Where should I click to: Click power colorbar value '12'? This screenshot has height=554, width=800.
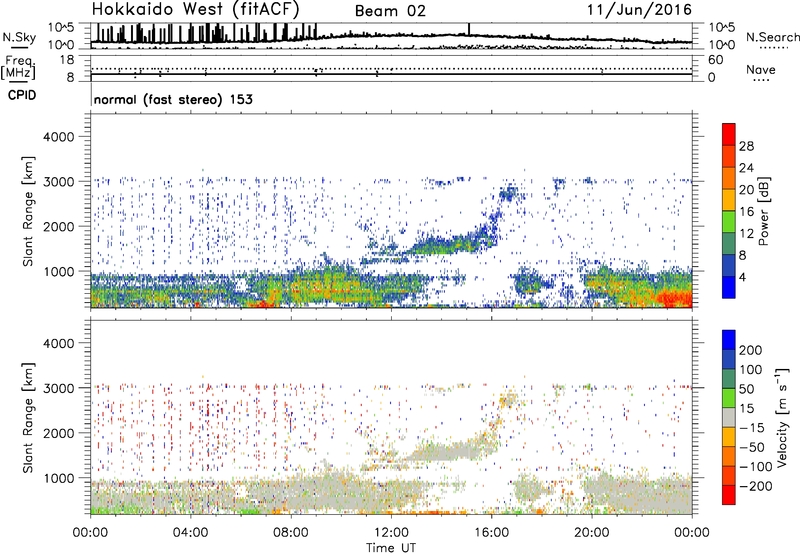pyautogui.click(x=746, y=234)
